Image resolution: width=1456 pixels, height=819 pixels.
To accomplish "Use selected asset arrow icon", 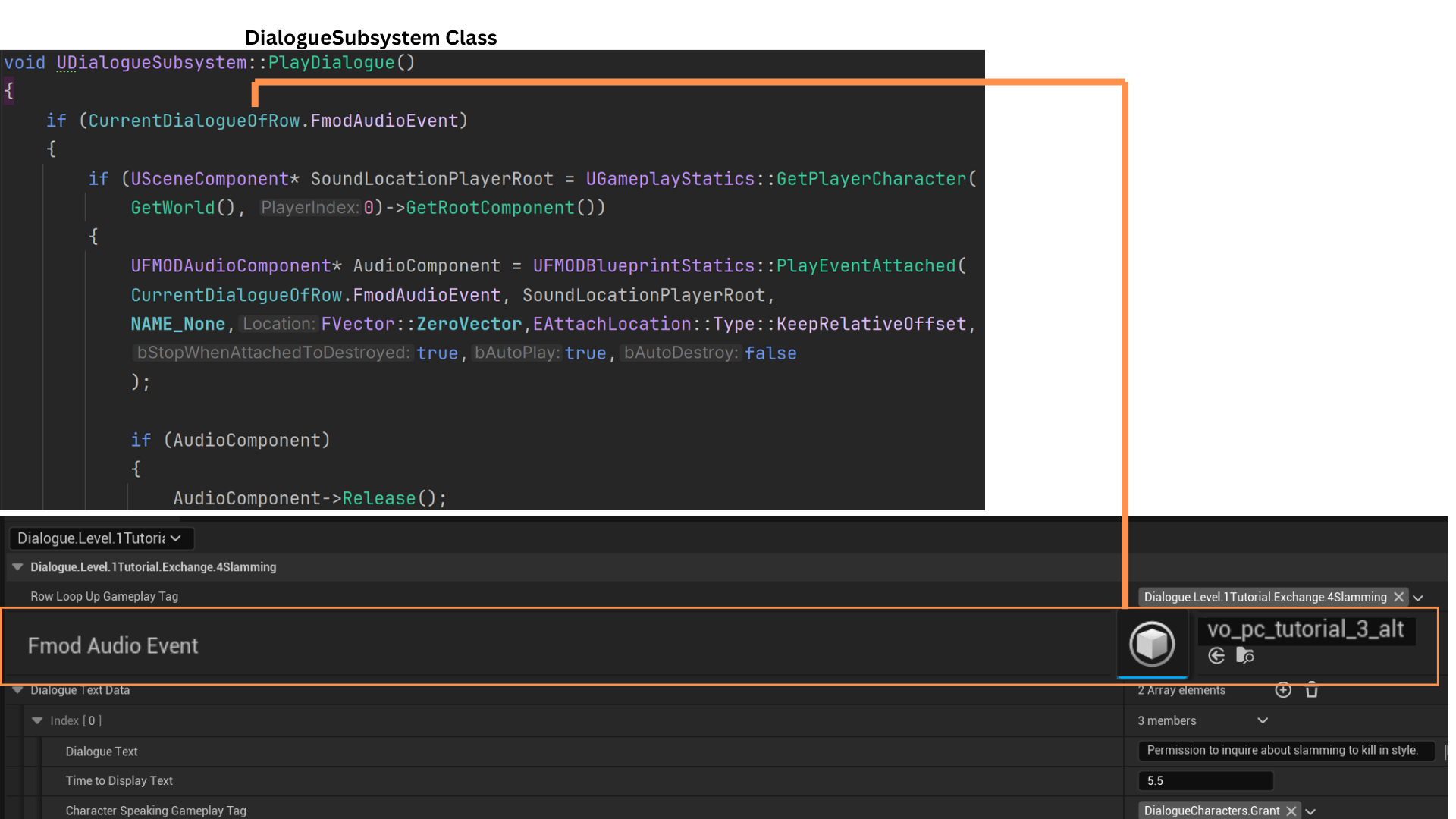I will coord(1216,656).
